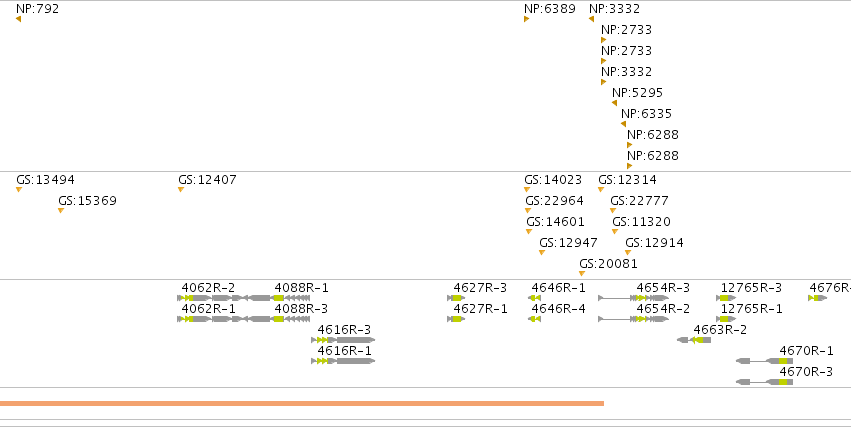Image resolution: width=851 pixels, height=427 pixels.
Task: Click the GS:15369 feature label
Action: 87,201
